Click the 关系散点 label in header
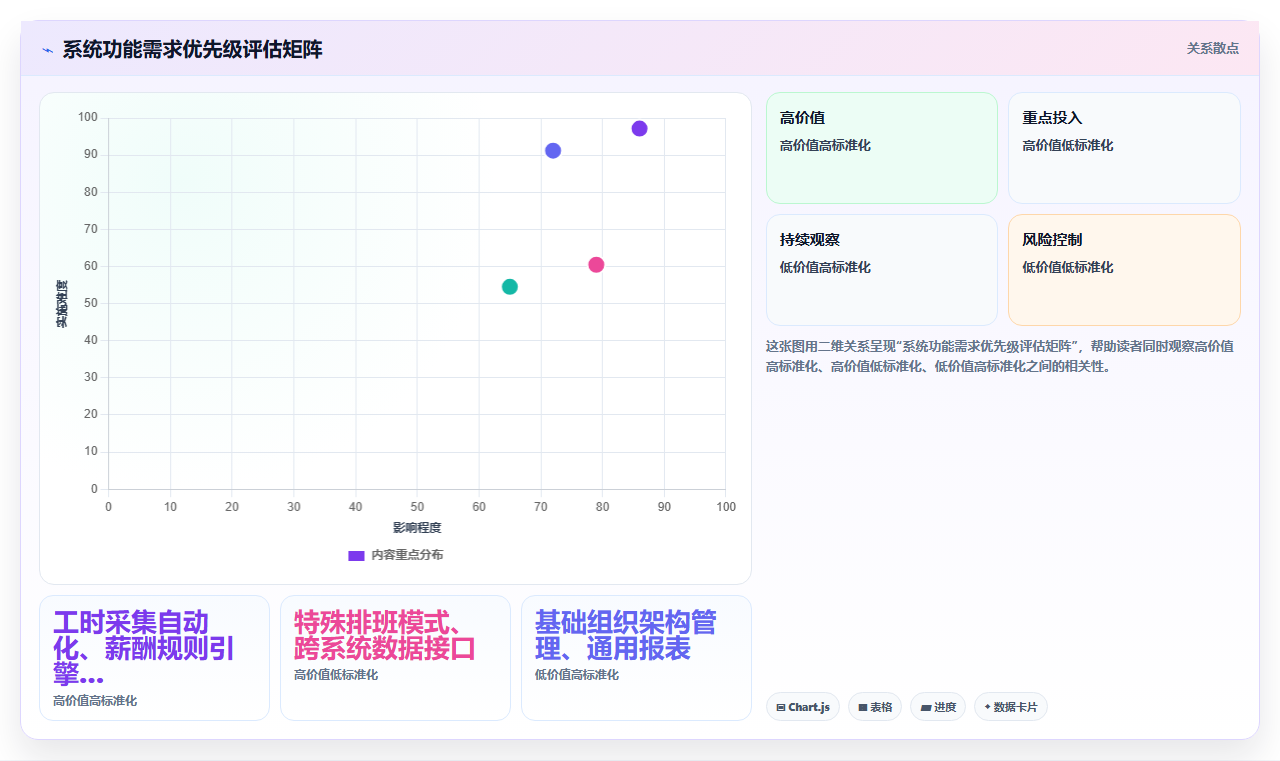Image resolution: width=1280 pixels, height=761 pixels. click(1212, 48)
